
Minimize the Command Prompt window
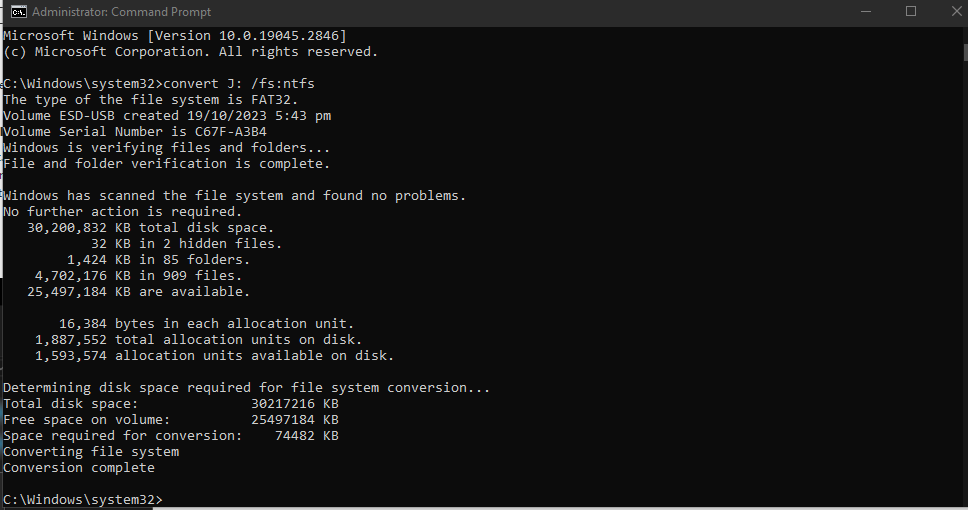(865, 12)
